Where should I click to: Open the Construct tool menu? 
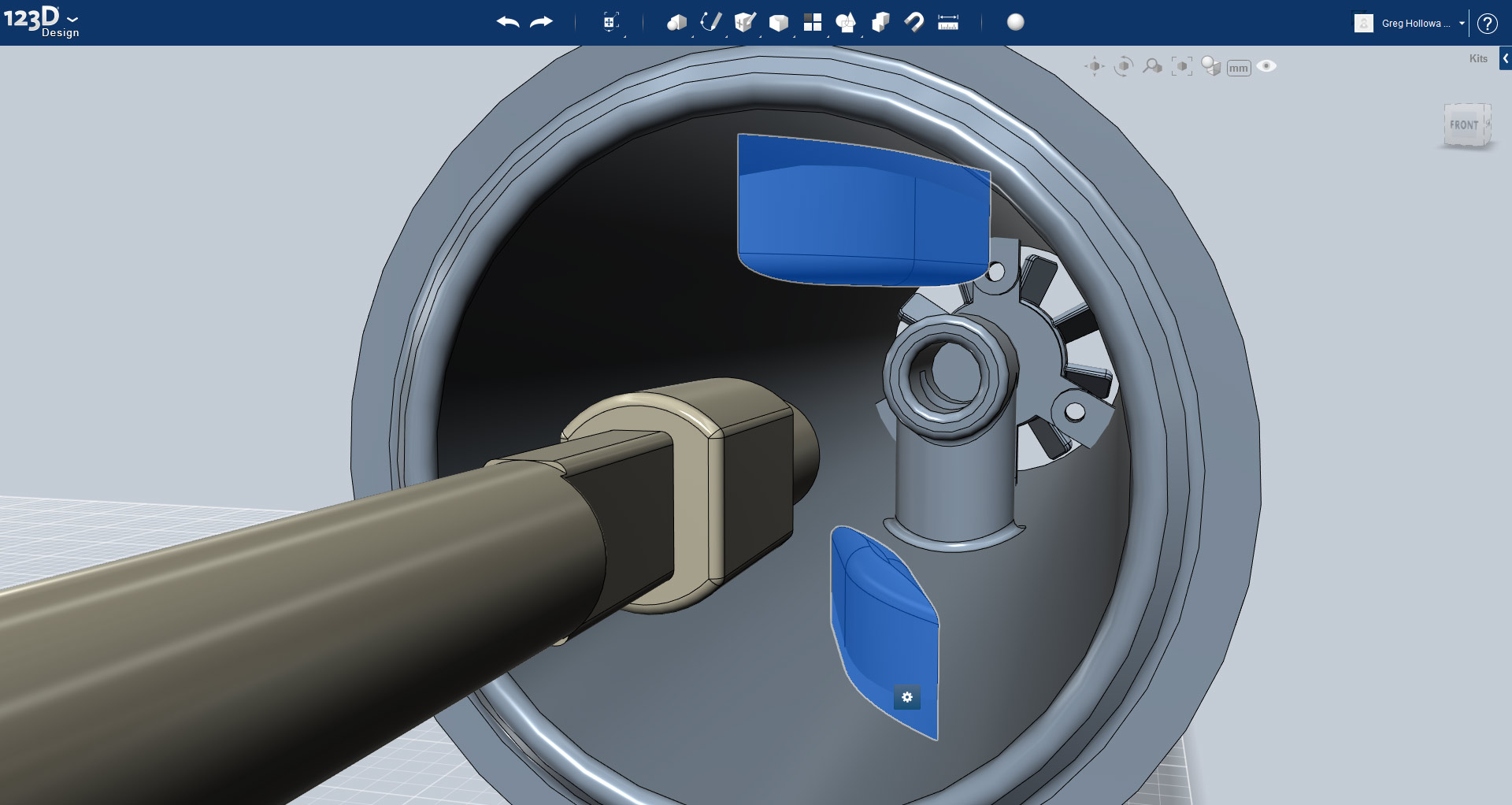coord(745,22)
